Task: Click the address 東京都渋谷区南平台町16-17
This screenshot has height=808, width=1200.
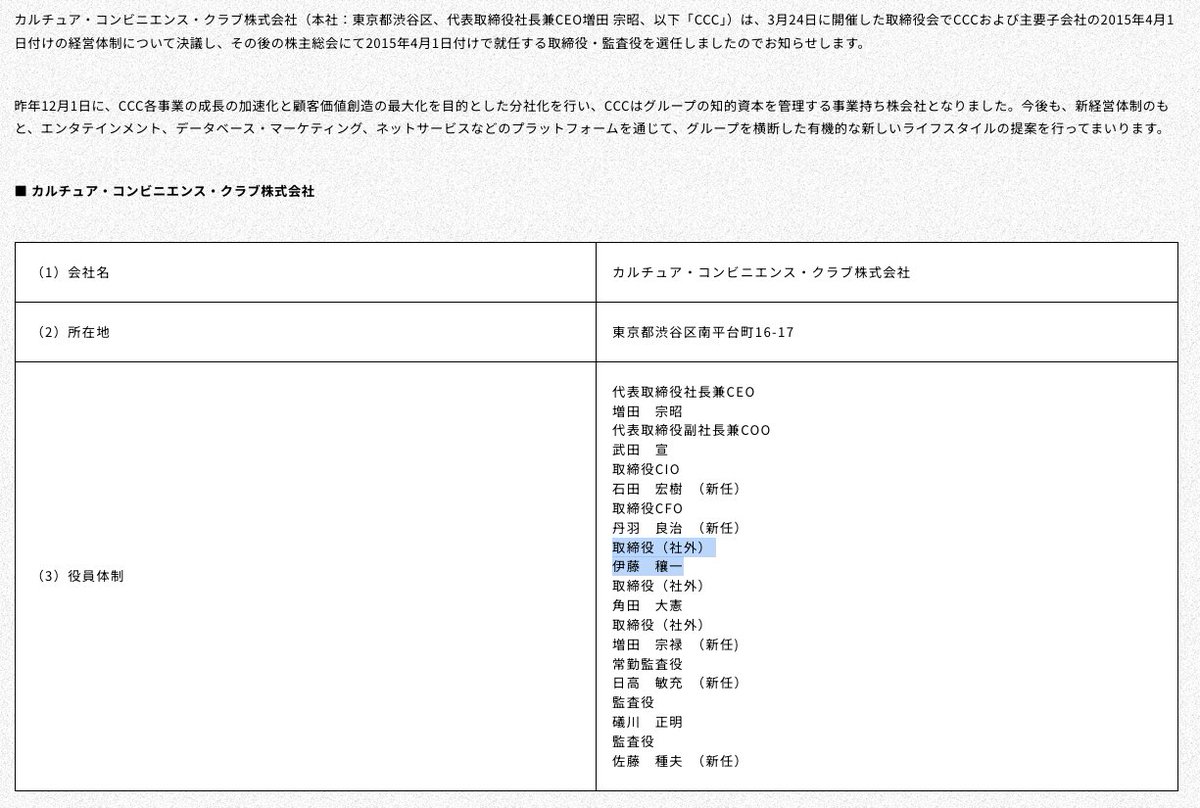Action: tap(703, 332)
